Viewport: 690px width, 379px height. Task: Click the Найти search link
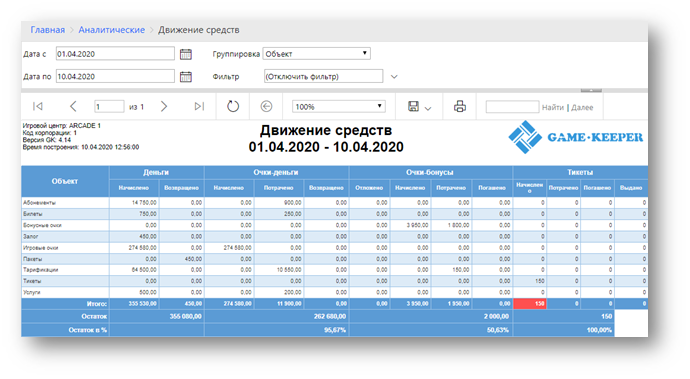click(x=553, y=107)
